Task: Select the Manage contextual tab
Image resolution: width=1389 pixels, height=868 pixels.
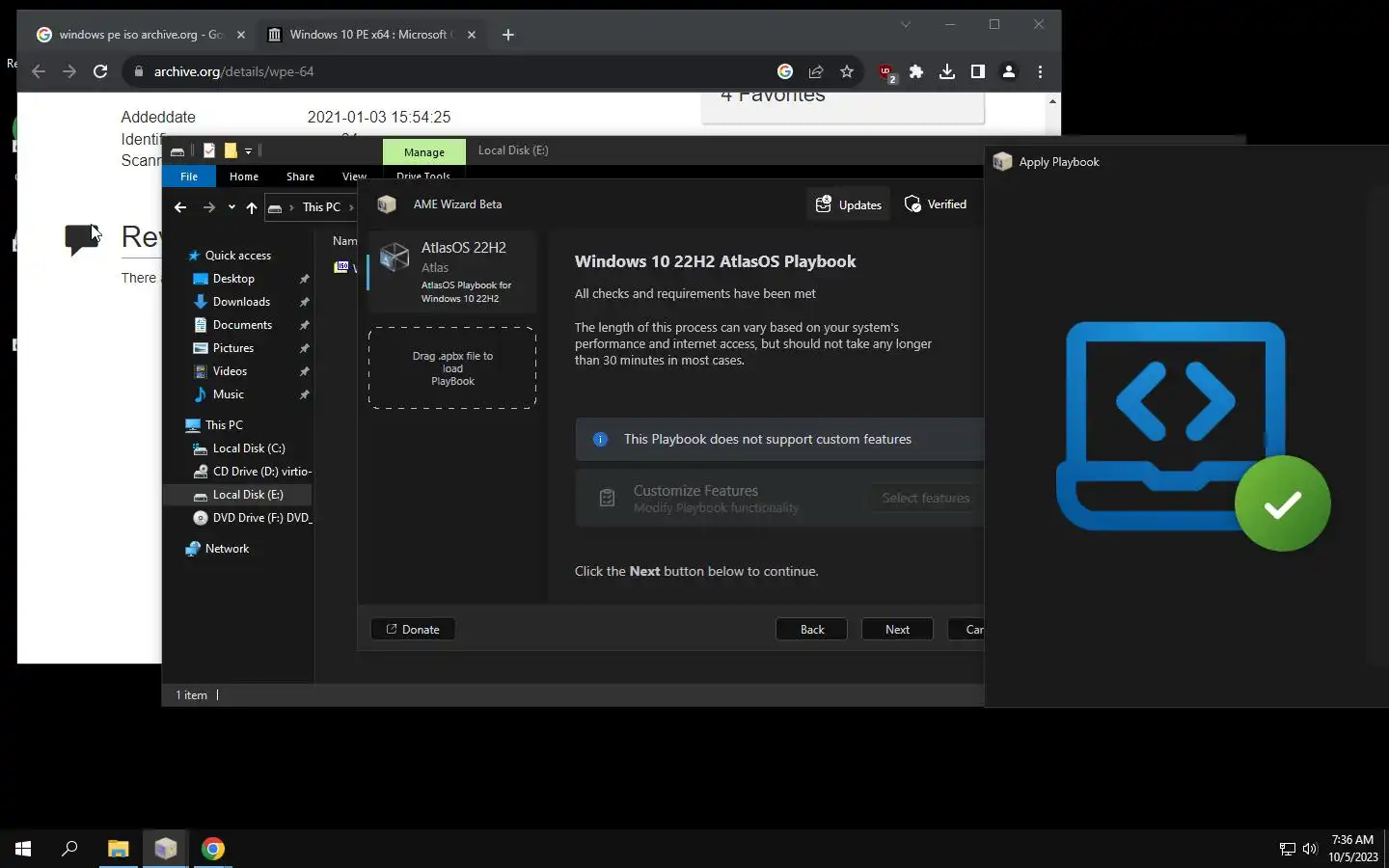Action: [424, 152]
